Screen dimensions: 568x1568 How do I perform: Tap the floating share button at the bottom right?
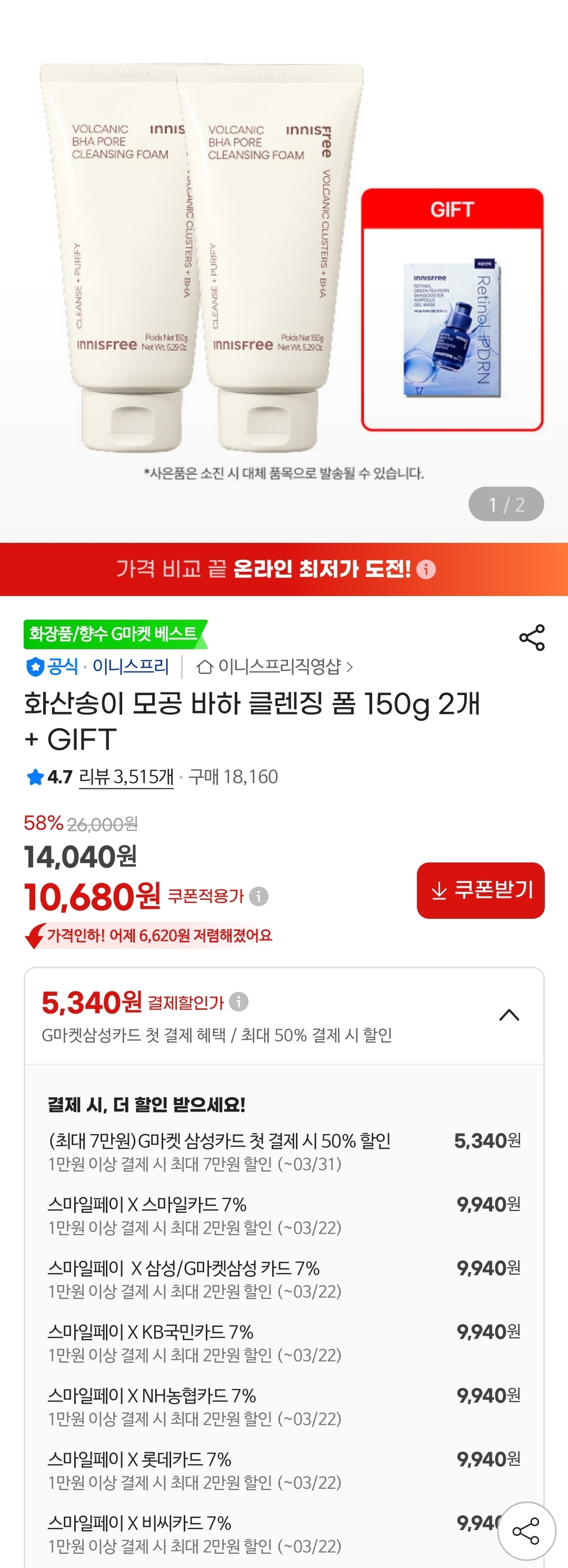click(x=526, y=1531)
